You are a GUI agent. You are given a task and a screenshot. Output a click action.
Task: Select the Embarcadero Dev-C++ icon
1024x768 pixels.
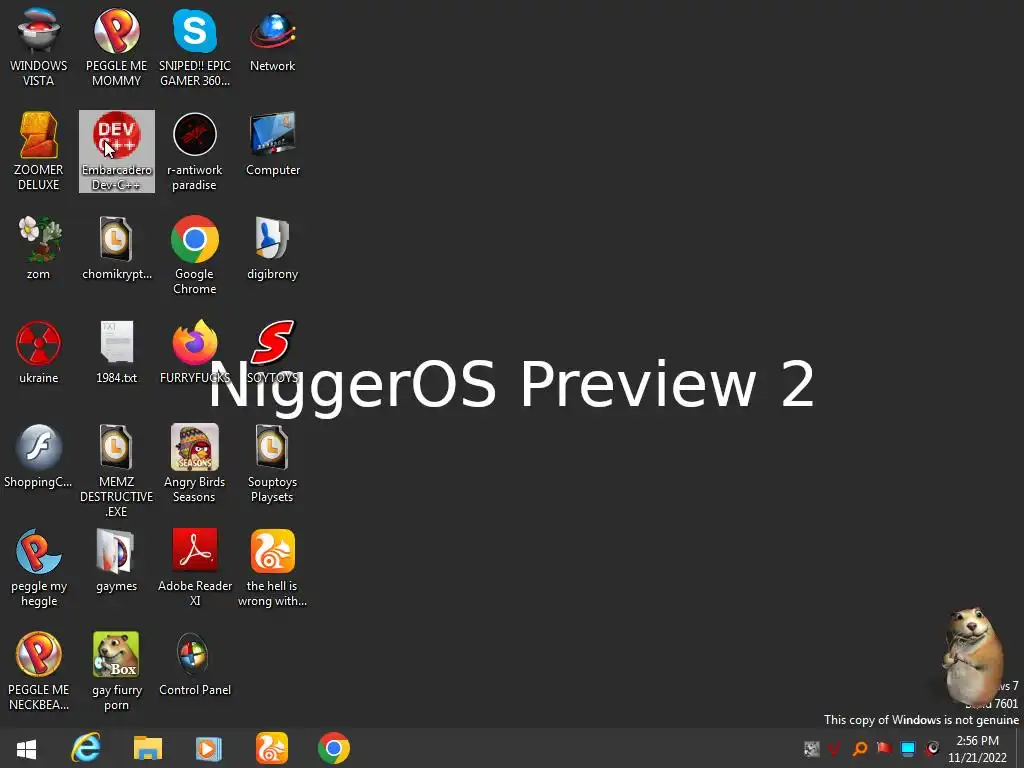point(117,151)
